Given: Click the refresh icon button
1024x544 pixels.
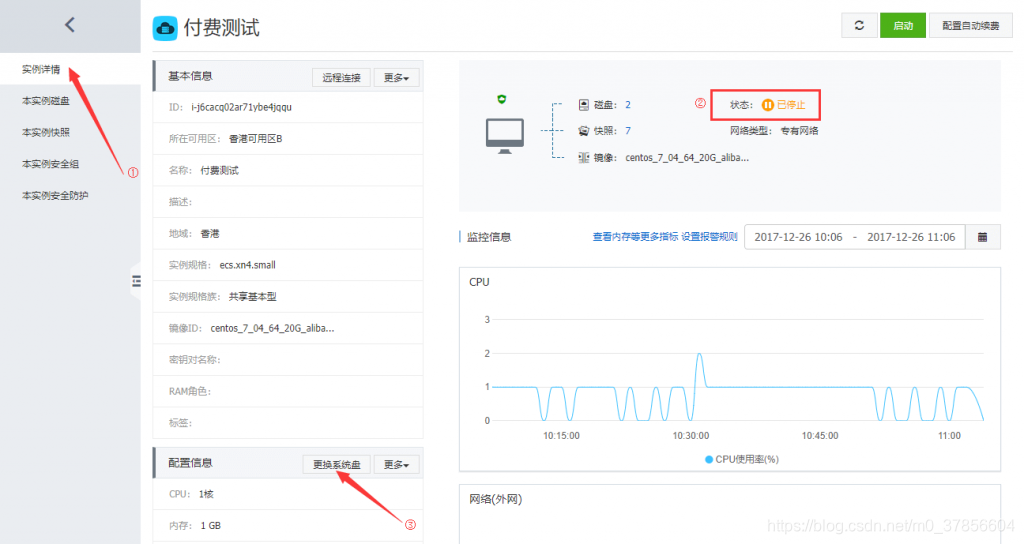Looking at the screenshot, I should (859, 25).
